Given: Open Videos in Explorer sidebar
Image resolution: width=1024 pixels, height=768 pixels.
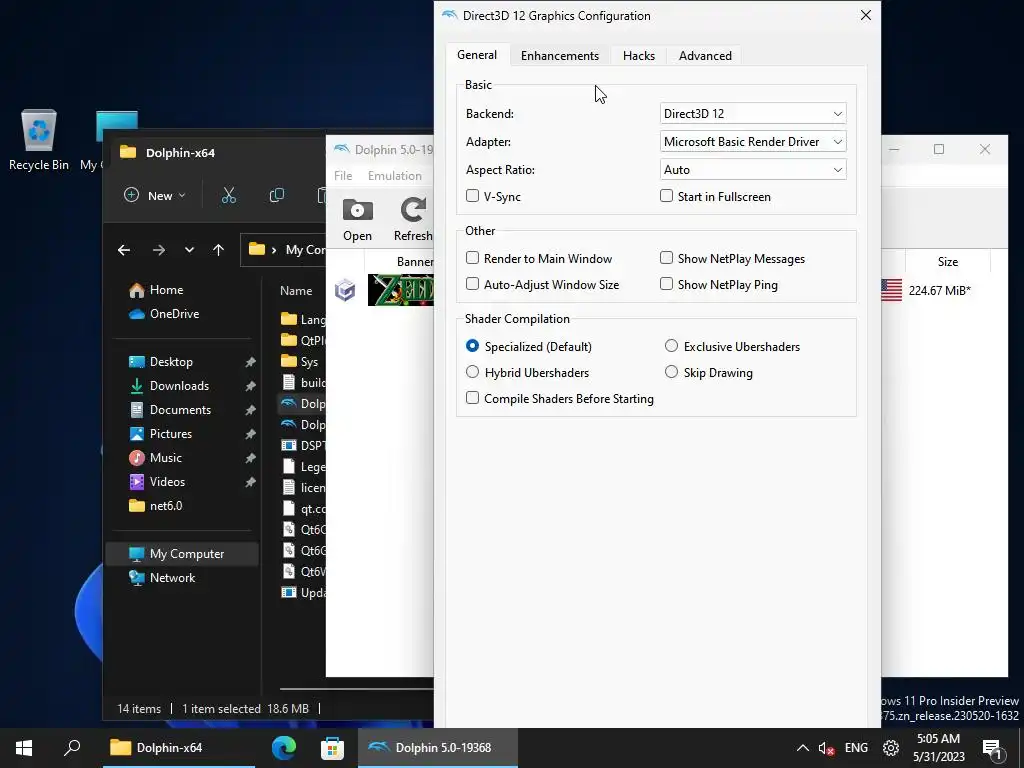Looking at the screenshot, I should pos(157,482).
